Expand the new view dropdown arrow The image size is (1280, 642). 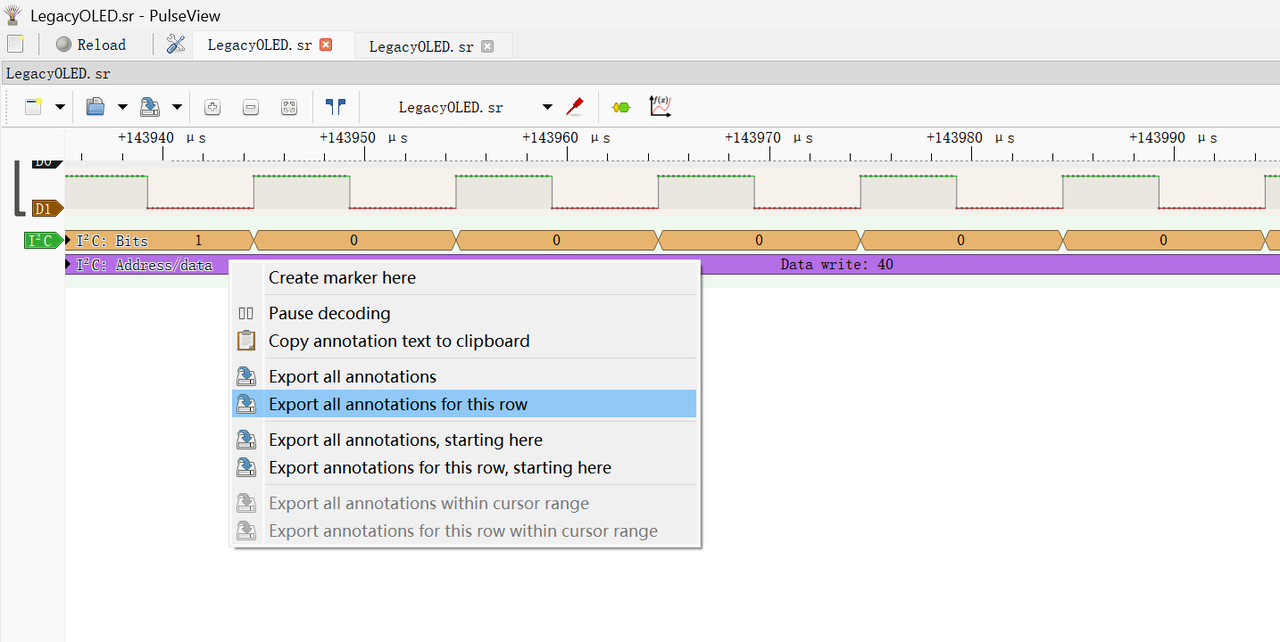click(60, 107)
